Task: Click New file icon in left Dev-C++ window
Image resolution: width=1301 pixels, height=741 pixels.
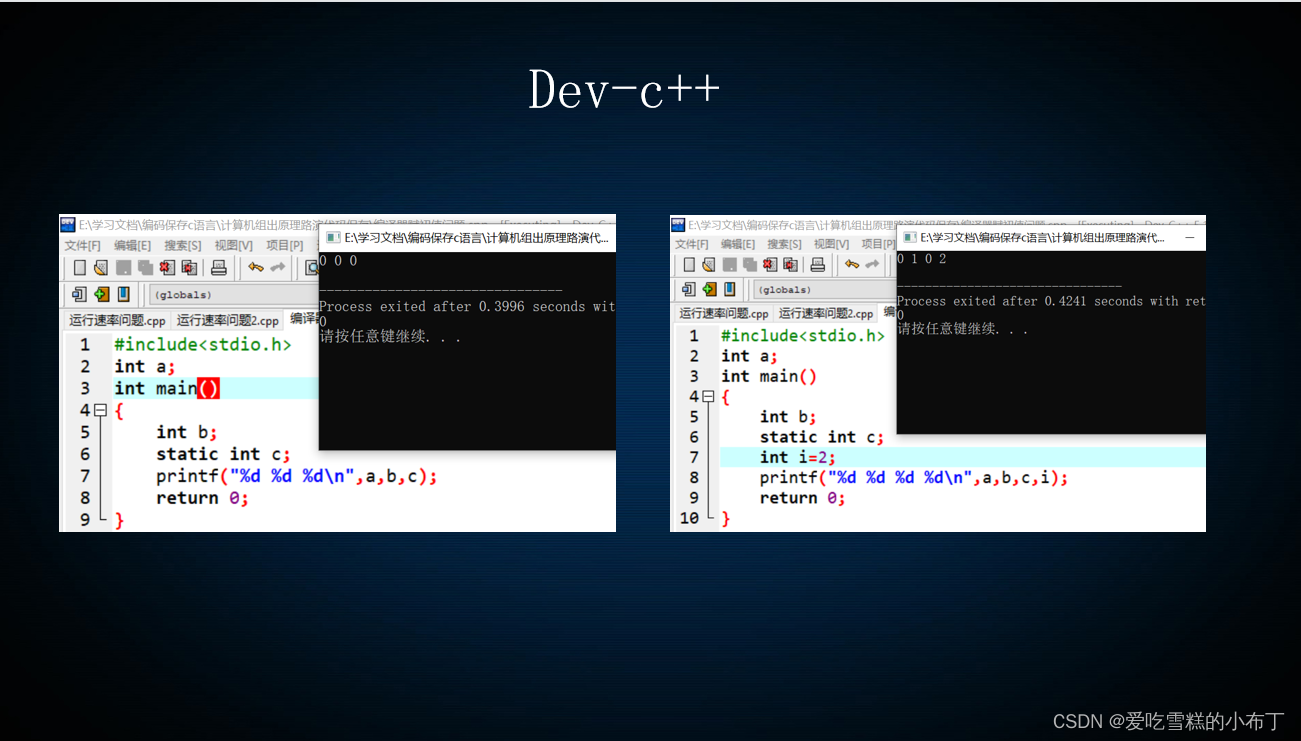Action: [80, 267]
